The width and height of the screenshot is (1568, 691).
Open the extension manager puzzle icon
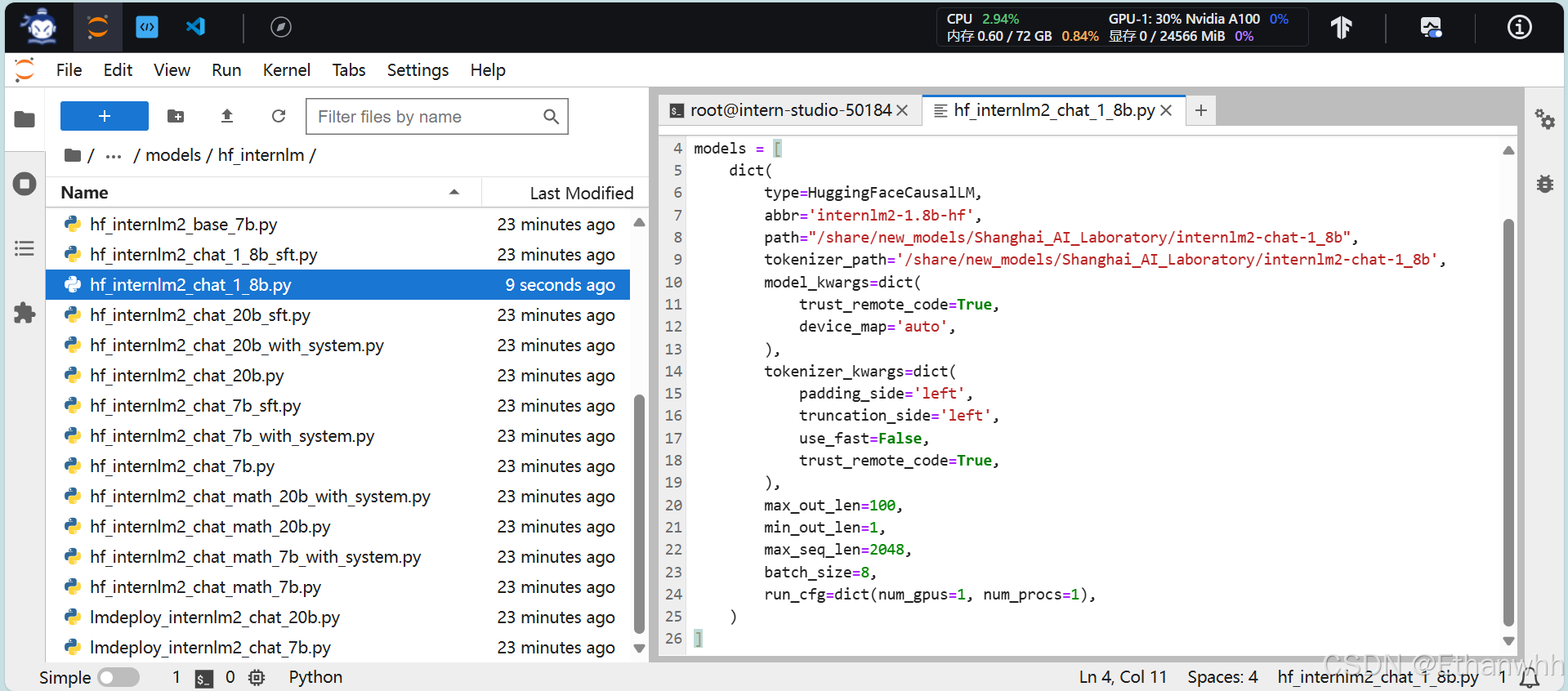click(x=25, y=313)
